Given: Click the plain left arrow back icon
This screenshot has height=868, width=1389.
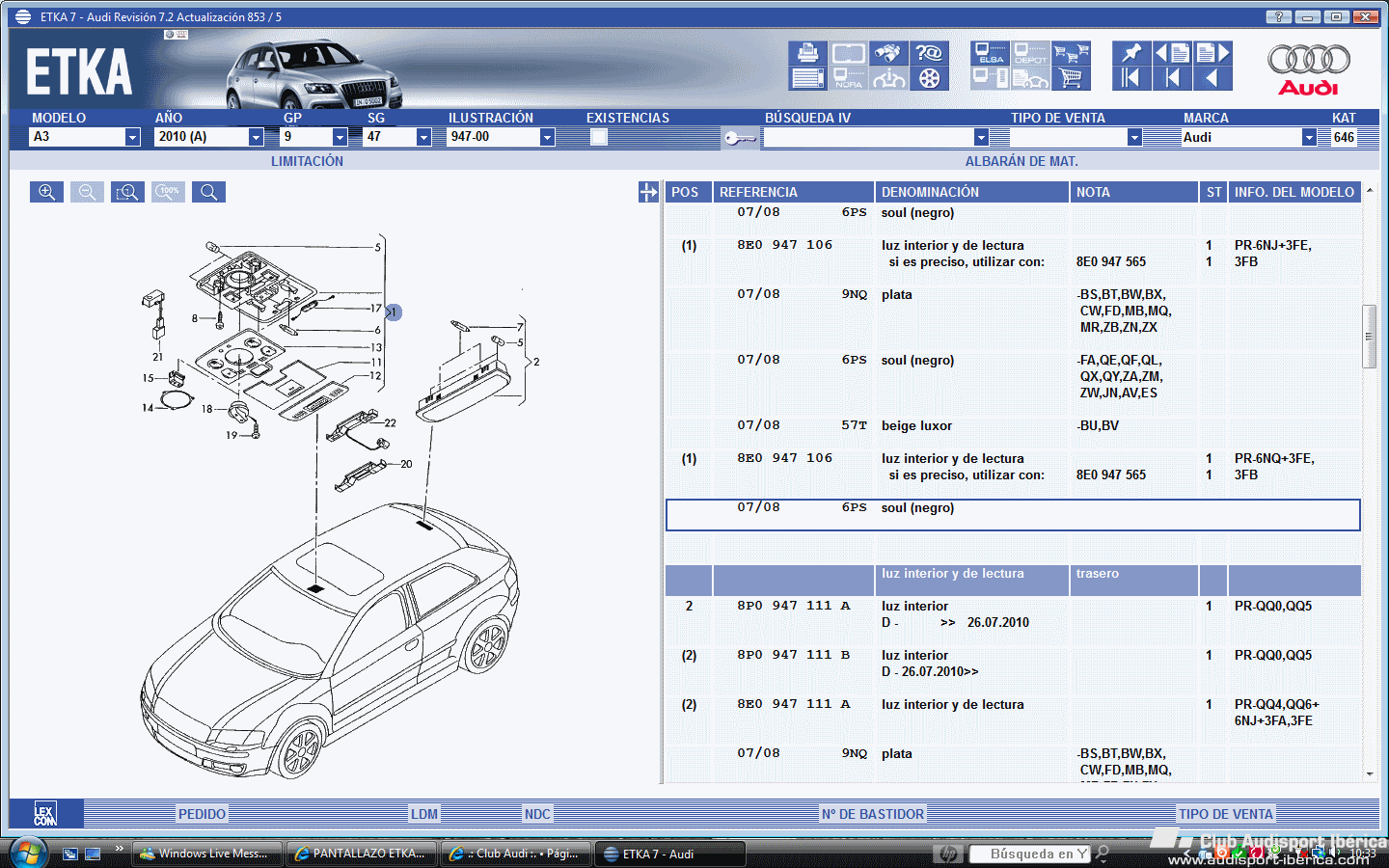Looking at the screenshot, I should click(x=1212, y=78).
